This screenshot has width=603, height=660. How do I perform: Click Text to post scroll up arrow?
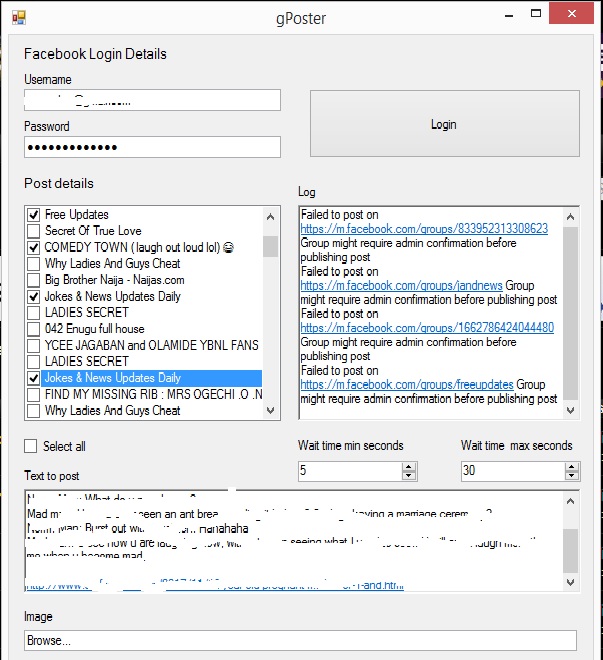pyautogui.click(x=571, y=501)
